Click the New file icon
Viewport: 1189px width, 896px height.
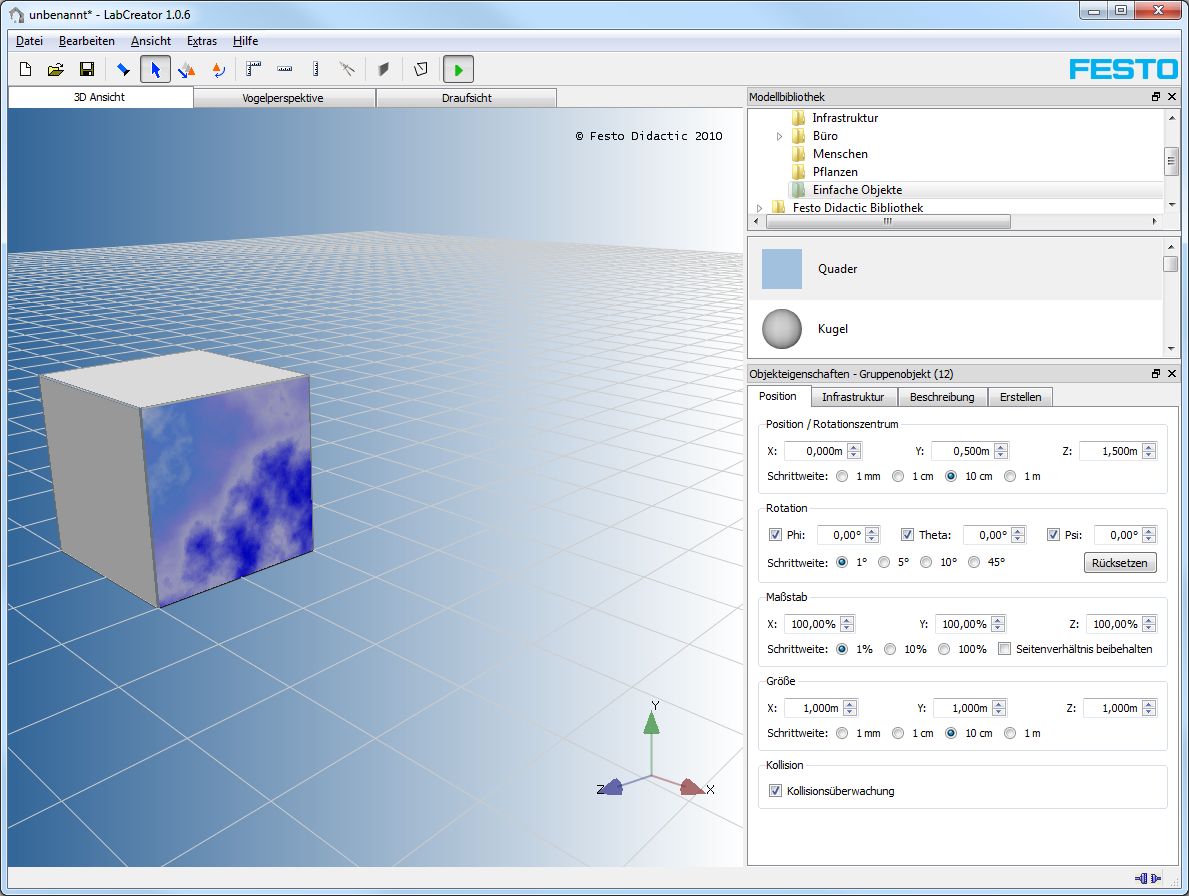[x=26, y=69]
